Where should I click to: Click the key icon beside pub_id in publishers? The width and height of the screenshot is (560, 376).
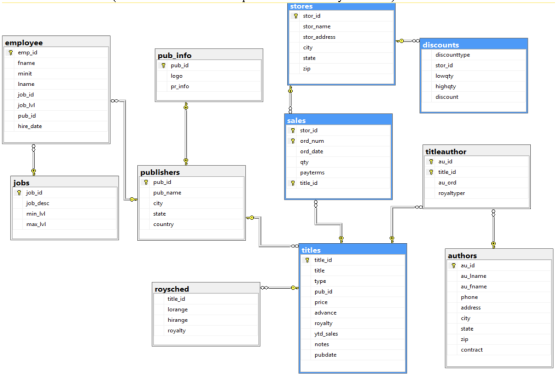146,182
